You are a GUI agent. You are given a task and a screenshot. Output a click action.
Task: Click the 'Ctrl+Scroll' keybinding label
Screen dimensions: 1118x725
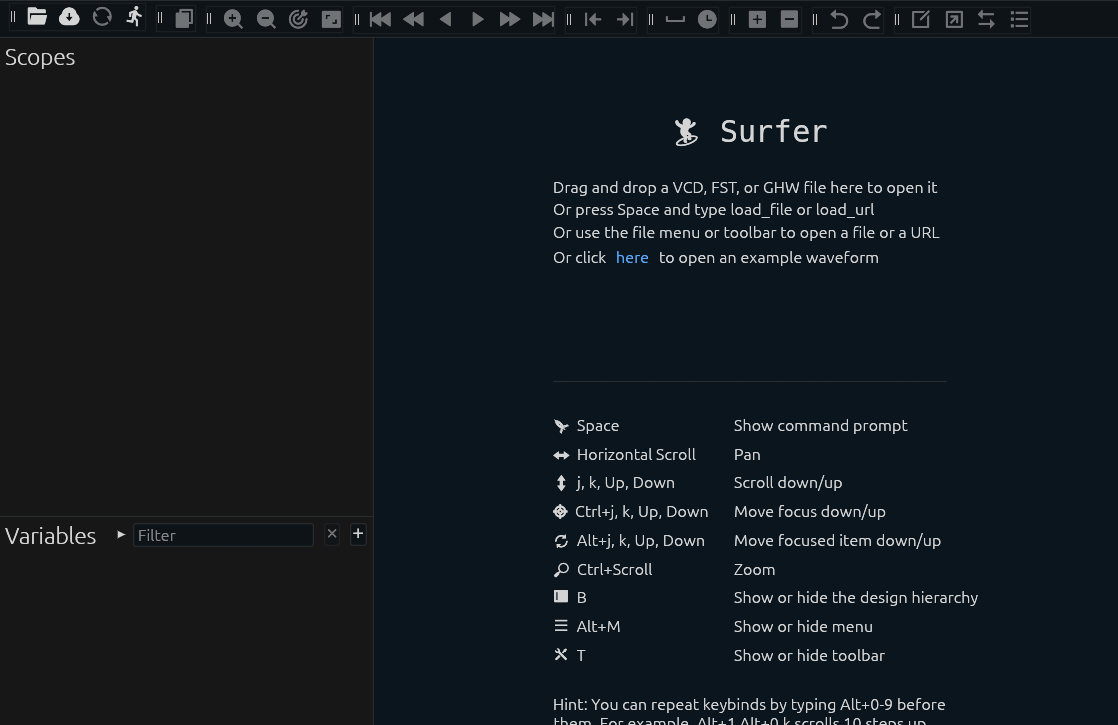[x=614, y=570]
